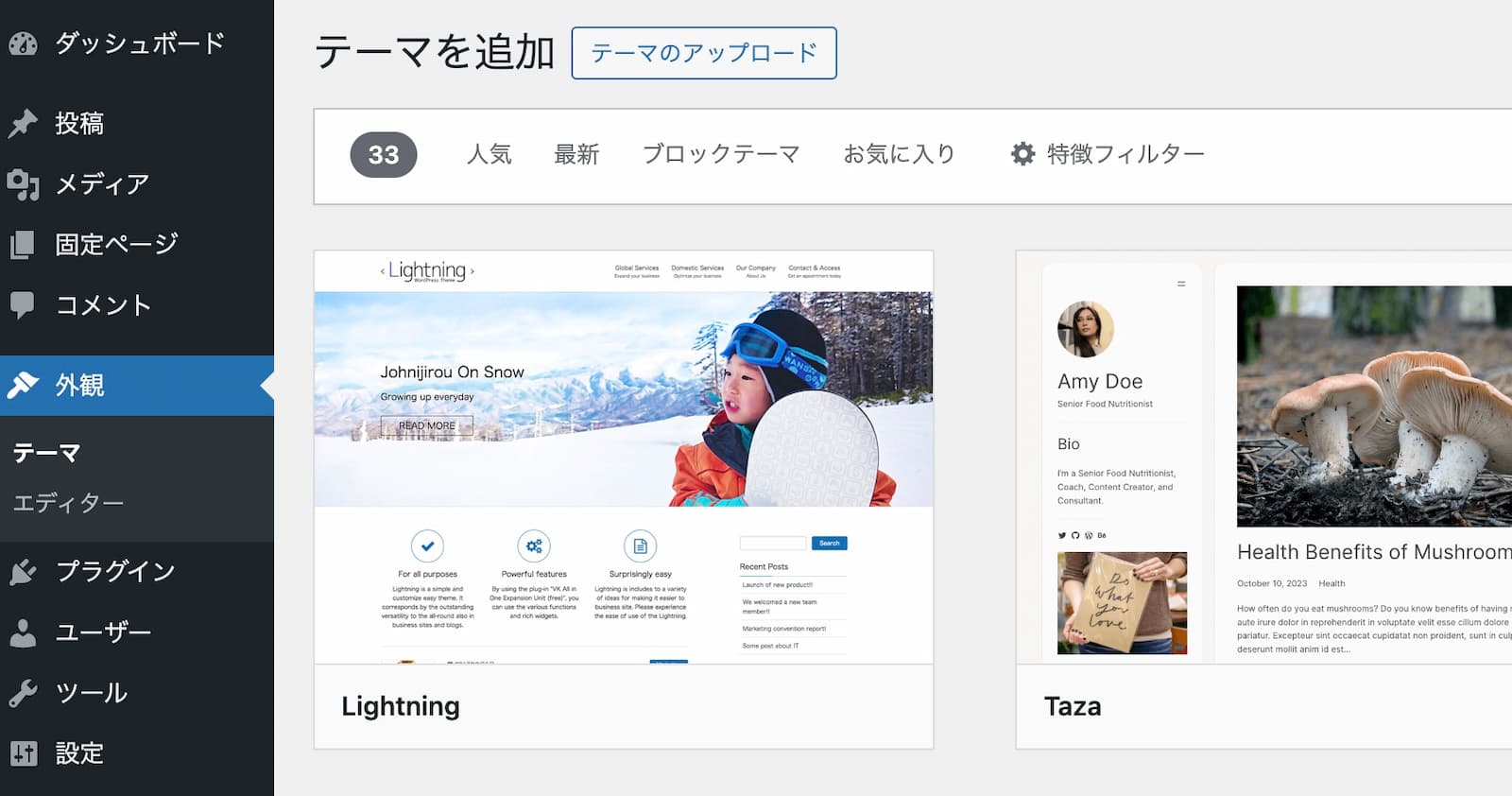Image resolution: width=1512 pixels, height=796 pixels.
Task: Click Johnijirou On Snow headline
Action: (452, 372)
